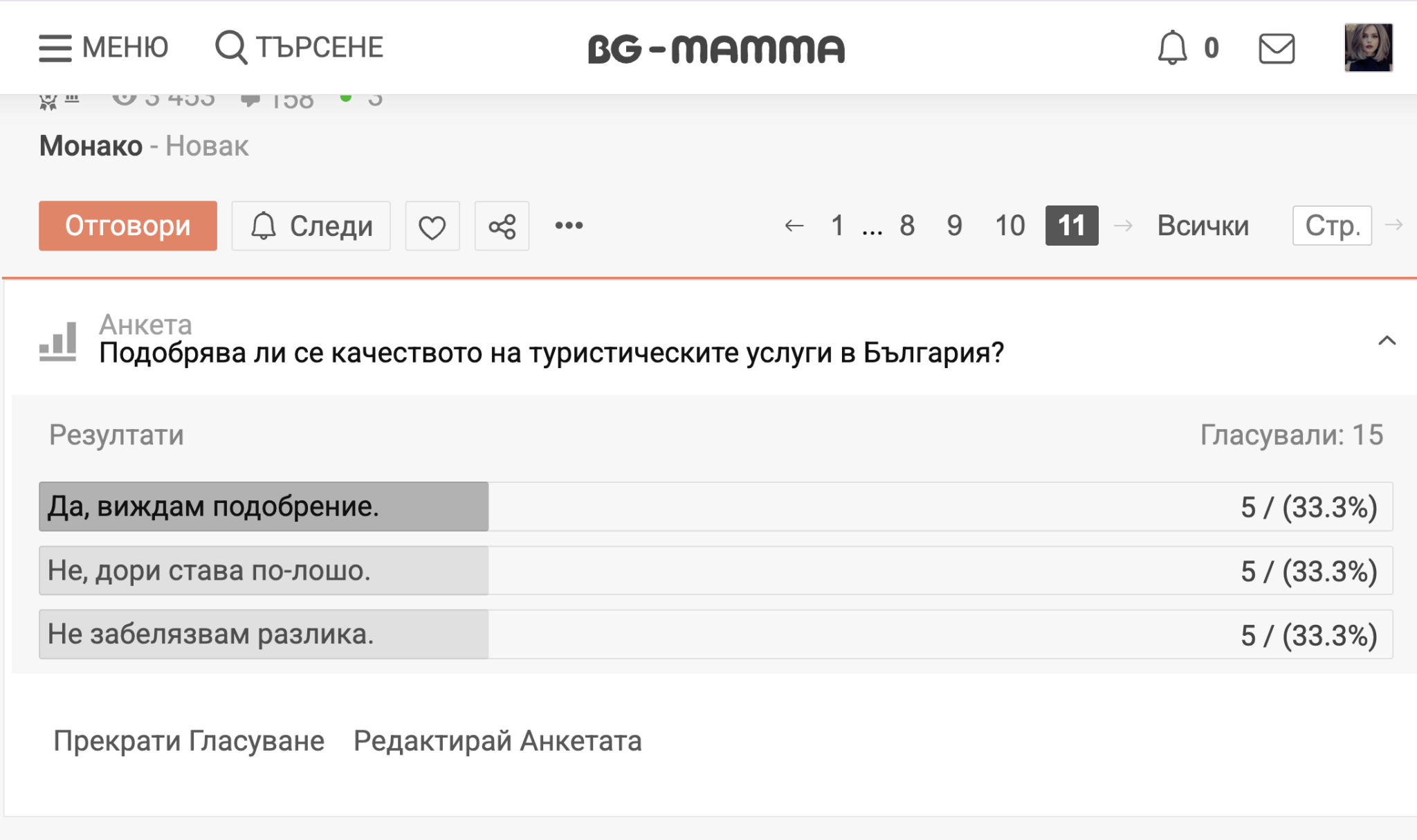Go to page 10
1417x840 pixels.
point(1009,226)
